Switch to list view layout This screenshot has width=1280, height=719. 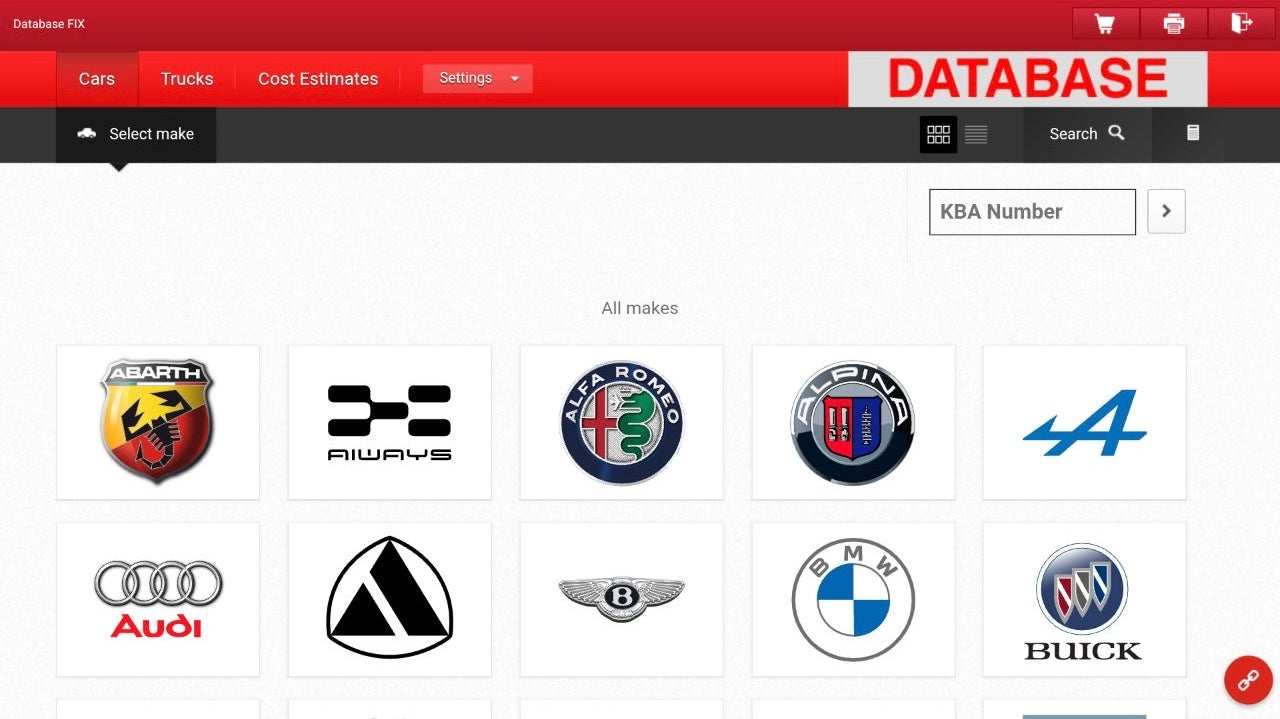click(975, 133)
